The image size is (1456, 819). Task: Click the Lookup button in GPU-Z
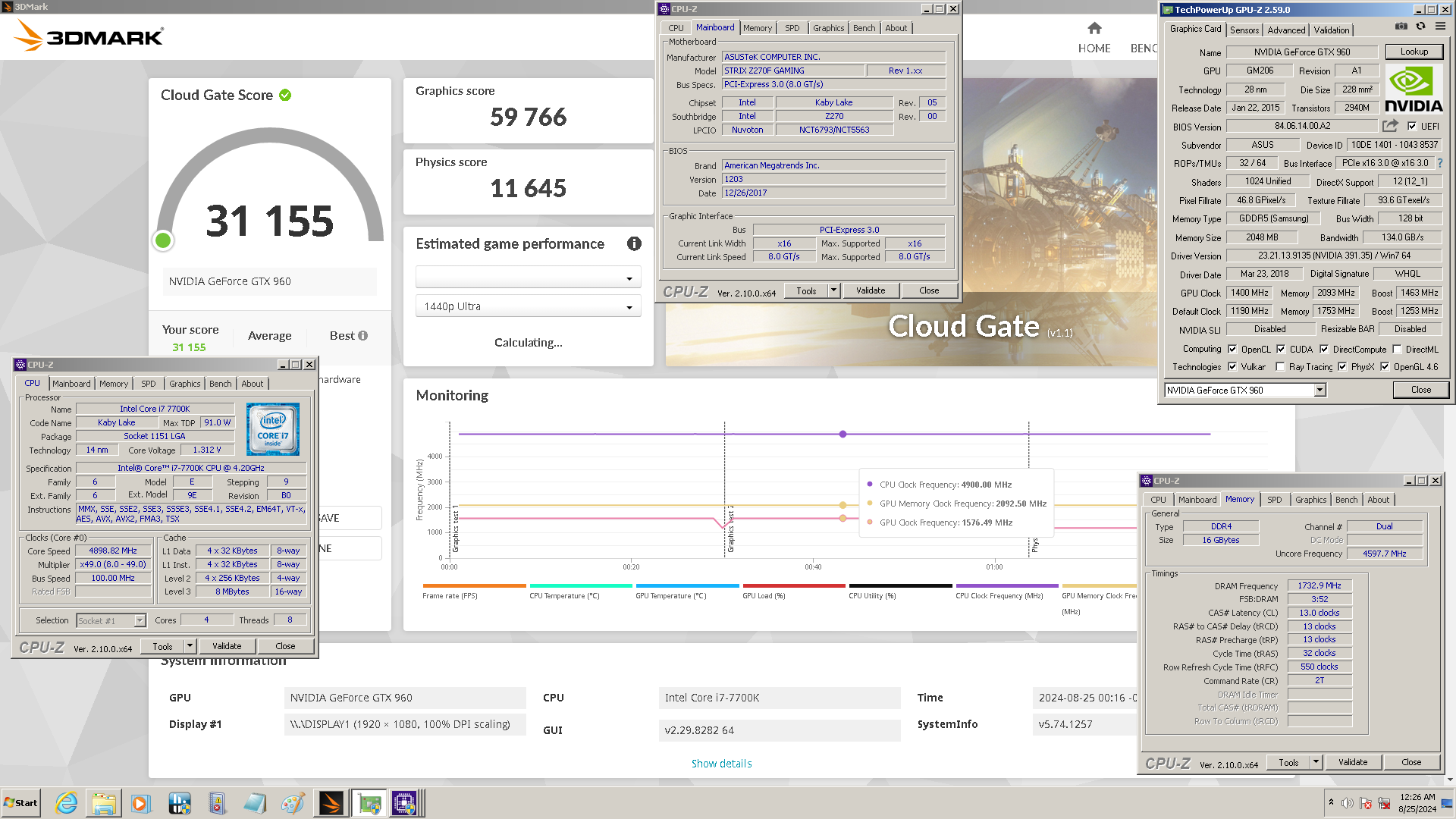click(1414, 52)
